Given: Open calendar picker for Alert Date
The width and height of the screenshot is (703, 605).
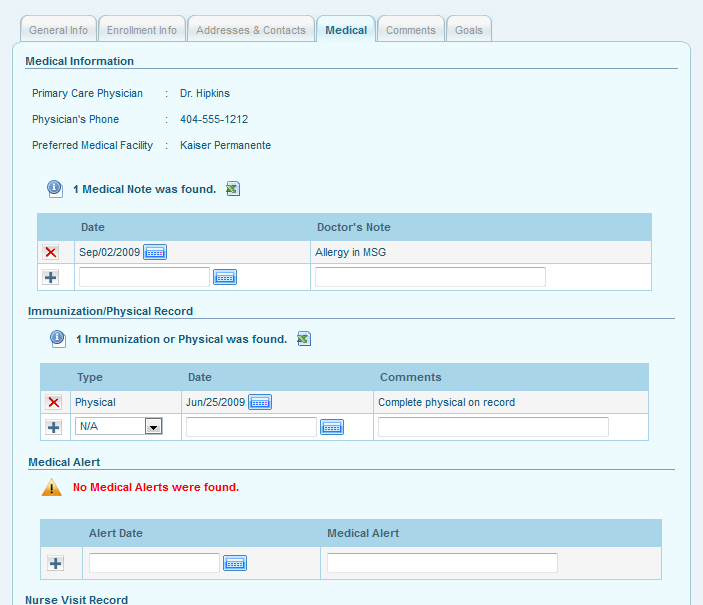Looking at the screenshot, I should tap(235, 563).
